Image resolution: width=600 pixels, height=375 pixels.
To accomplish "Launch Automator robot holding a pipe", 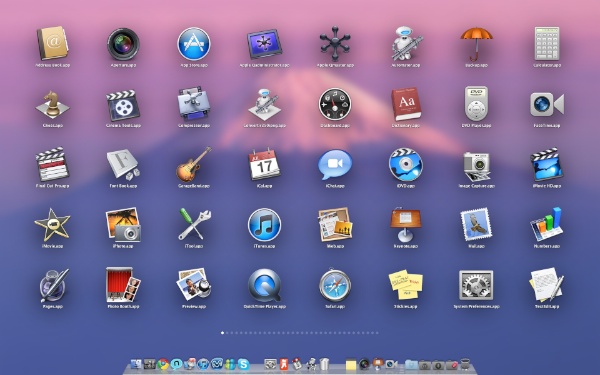I will 406,44.
